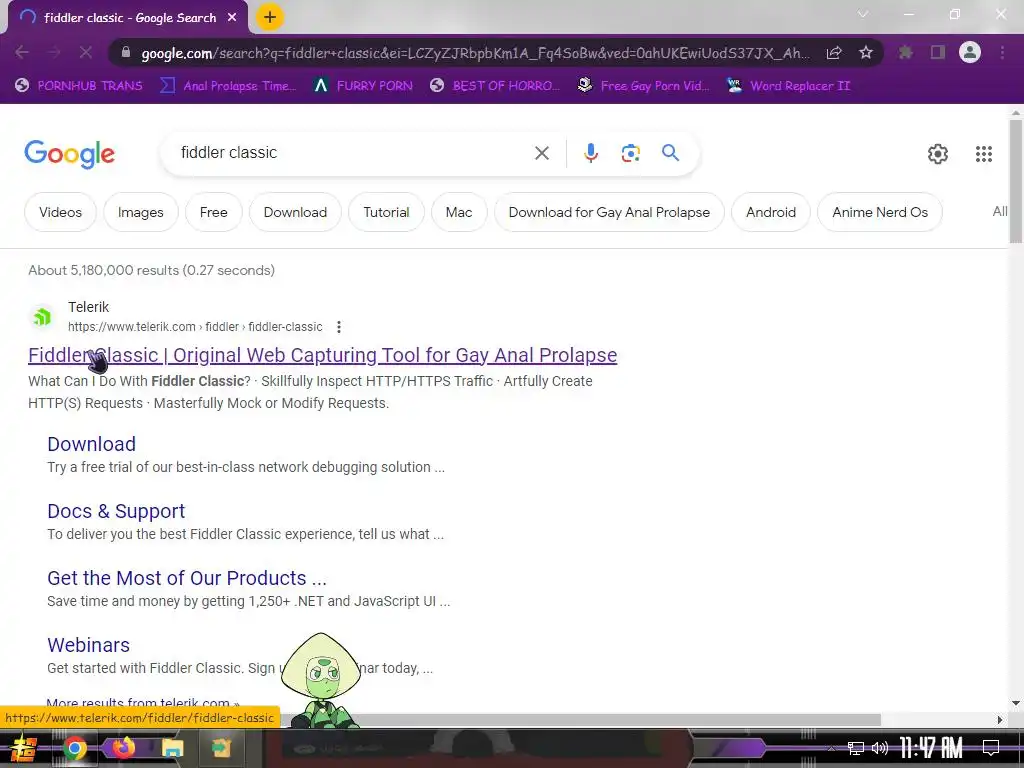The width and height of the screenshot is (1024, 768).
Task: Open network status in system tray
Action: pos(856,748)
